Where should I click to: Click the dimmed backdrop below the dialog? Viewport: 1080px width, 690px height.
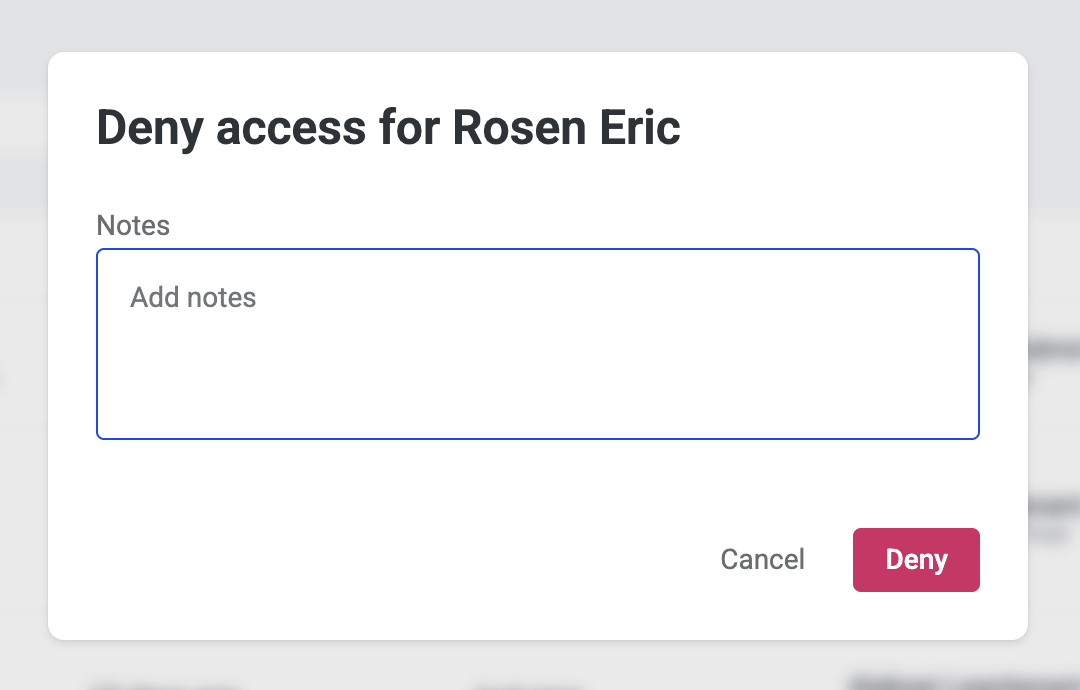[540, 666]
